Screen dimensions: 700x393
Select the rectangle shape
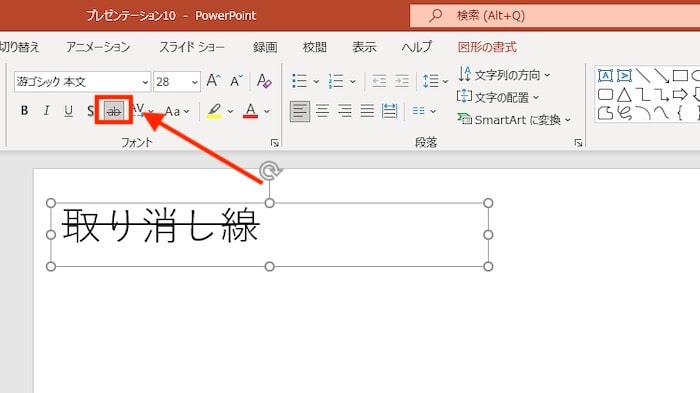680,75
